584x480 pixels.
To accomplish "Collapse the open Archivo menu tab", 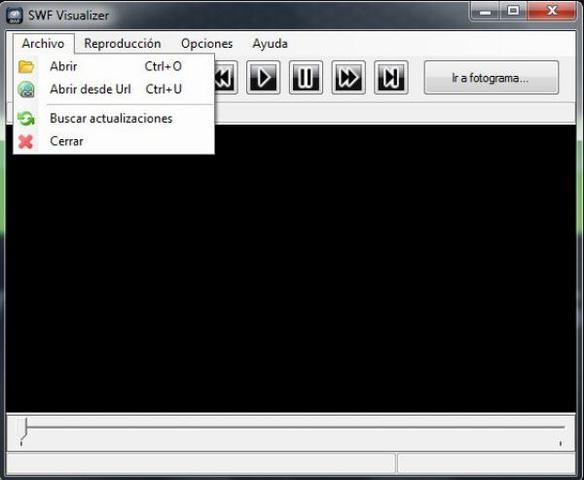I will (x=43, y=44).
